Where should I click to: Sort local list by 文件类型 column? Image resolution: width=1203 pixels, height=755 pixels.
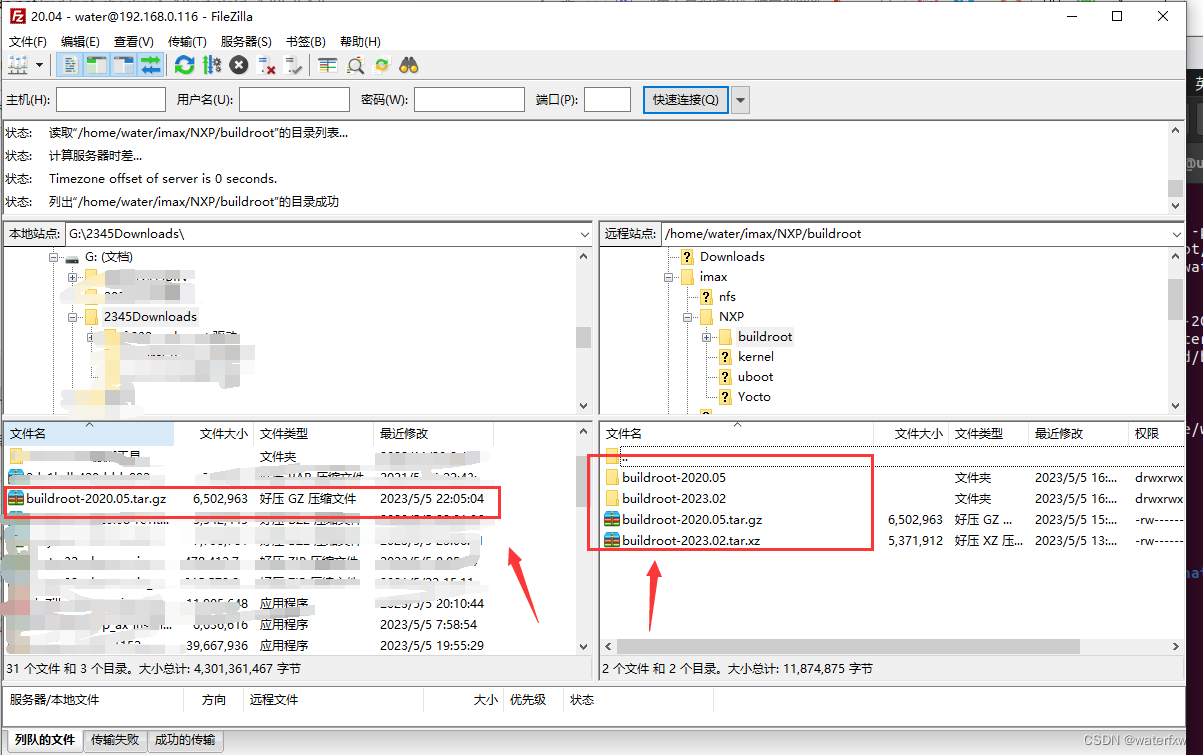click(314, 433)
